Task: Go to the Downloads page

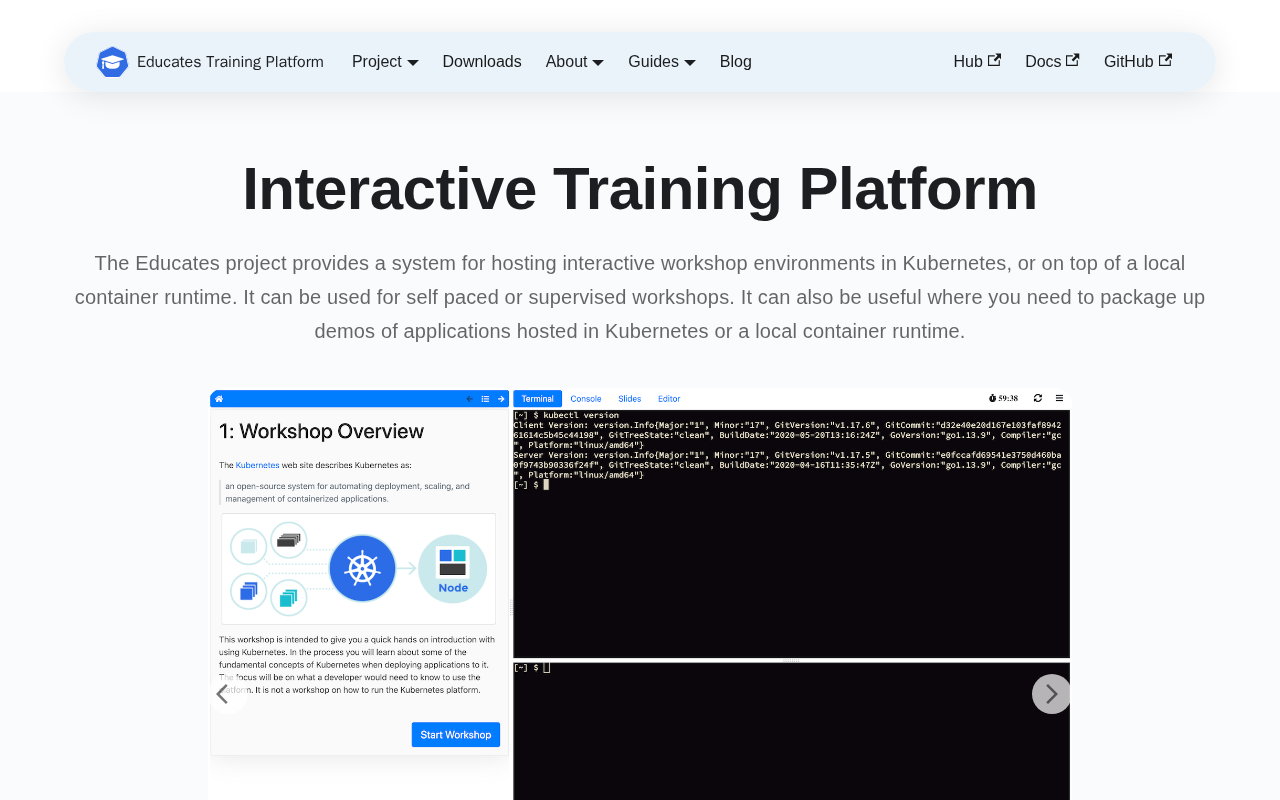Action: pyautogui.click(x=482, y=62)
